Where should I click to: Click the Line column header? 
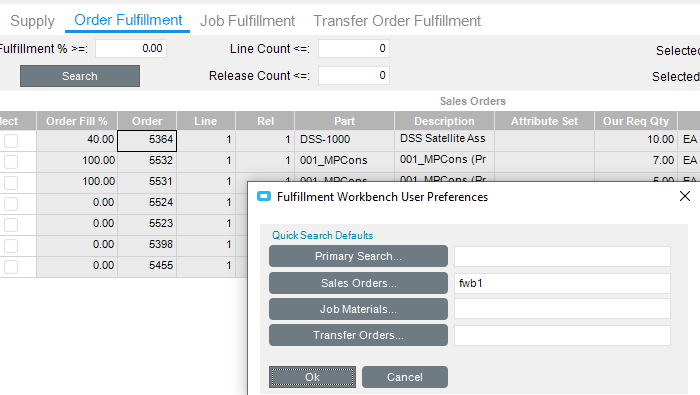click(x=206, y=121)
